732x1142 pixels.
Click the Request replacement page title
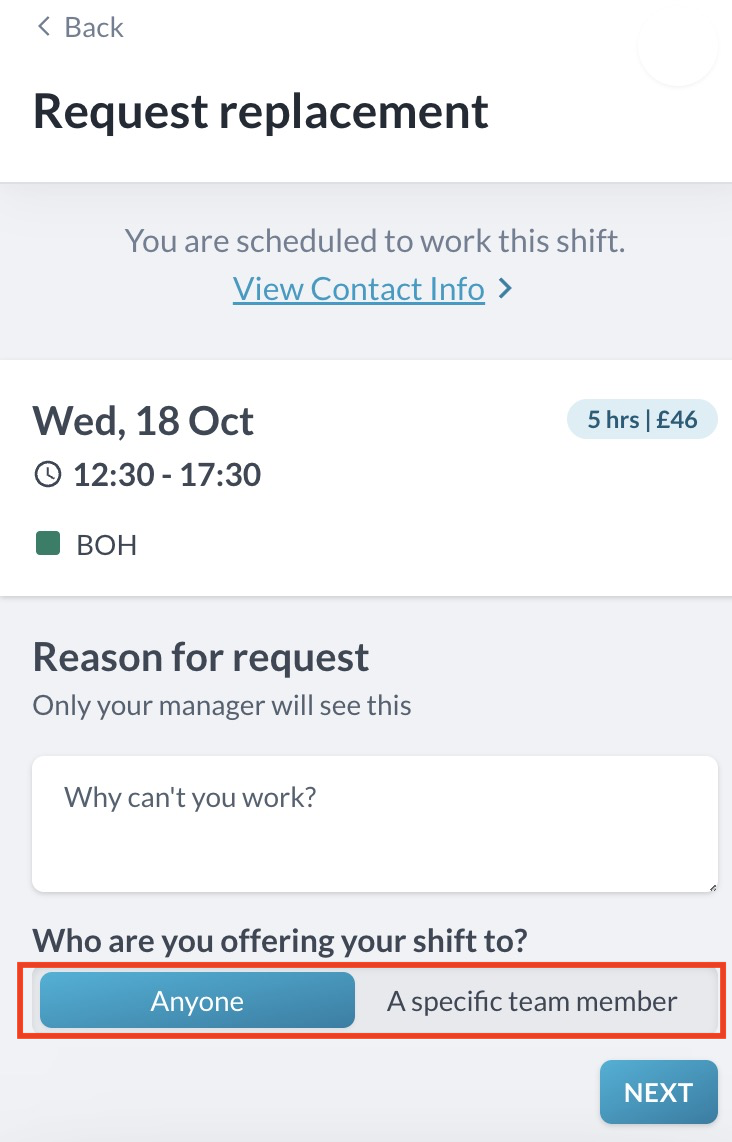tap(260, 111)
